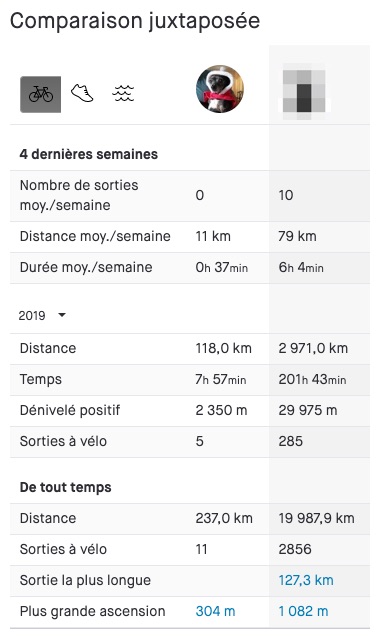Select the Durée moy./semaine row label
Image resolution: width=382 pixels, height=644 pixels.
click(x=86, y=267)
